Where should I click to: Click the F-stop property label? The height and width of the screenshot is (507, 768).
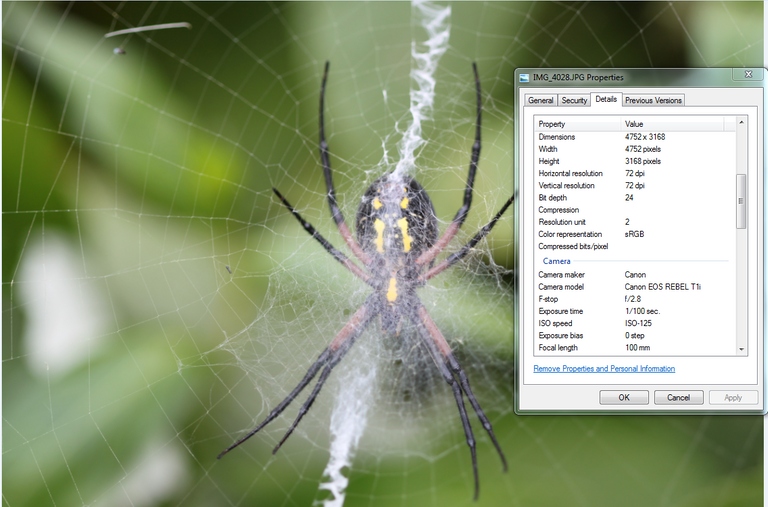[548, 299]
